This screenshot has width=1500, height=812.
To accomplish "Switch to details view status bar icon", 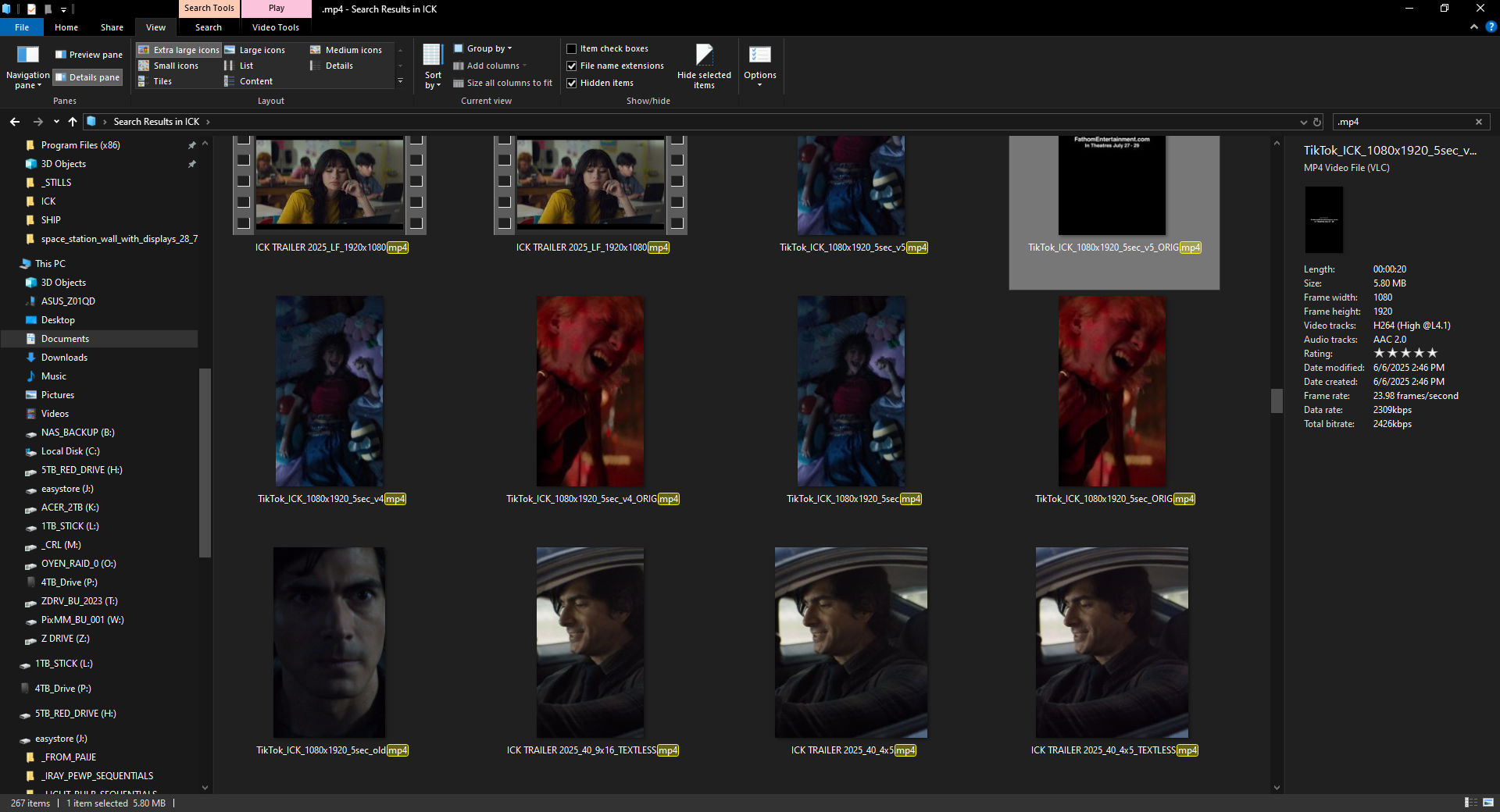I will point(1470,803).
